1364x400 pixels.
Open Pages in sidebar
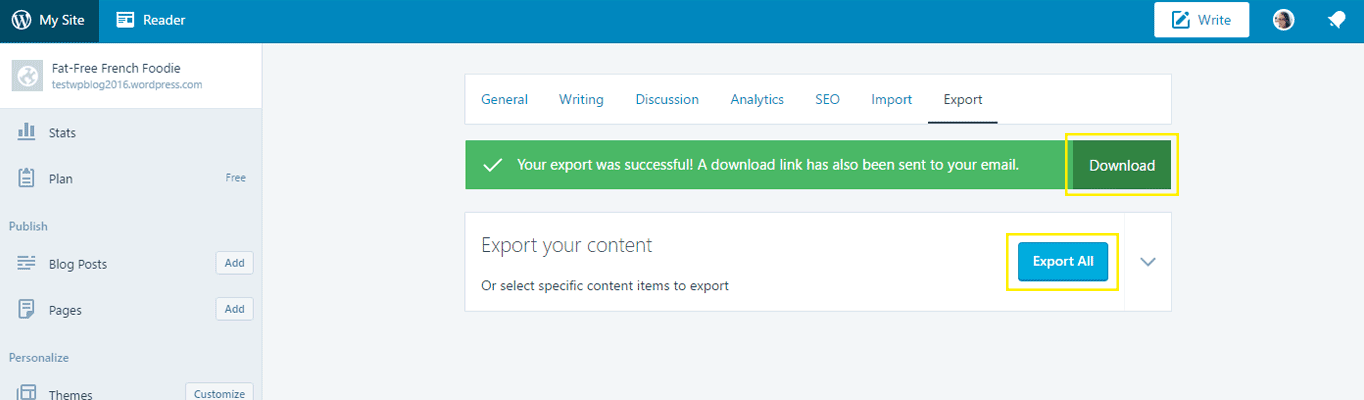pos(65,310)
